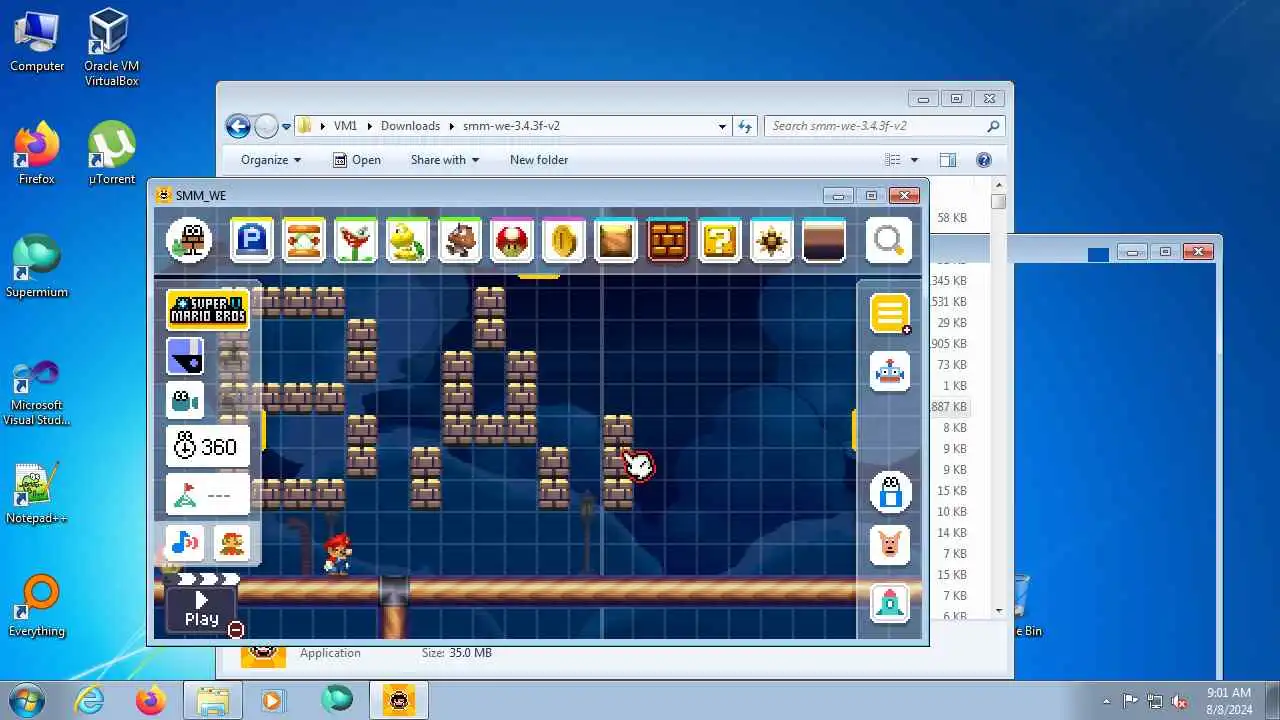Click the Explorer scrollbar down arrow

[x=999, y=611]
